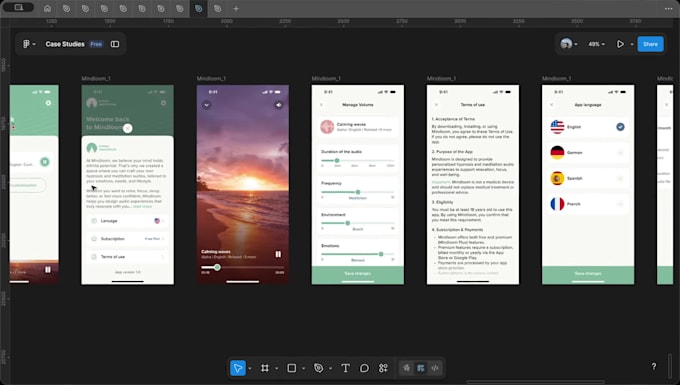Viewport: 680px width, 385px height.
Task: Expand the Pen tool dropdown arrow
Action: (330, 369)
